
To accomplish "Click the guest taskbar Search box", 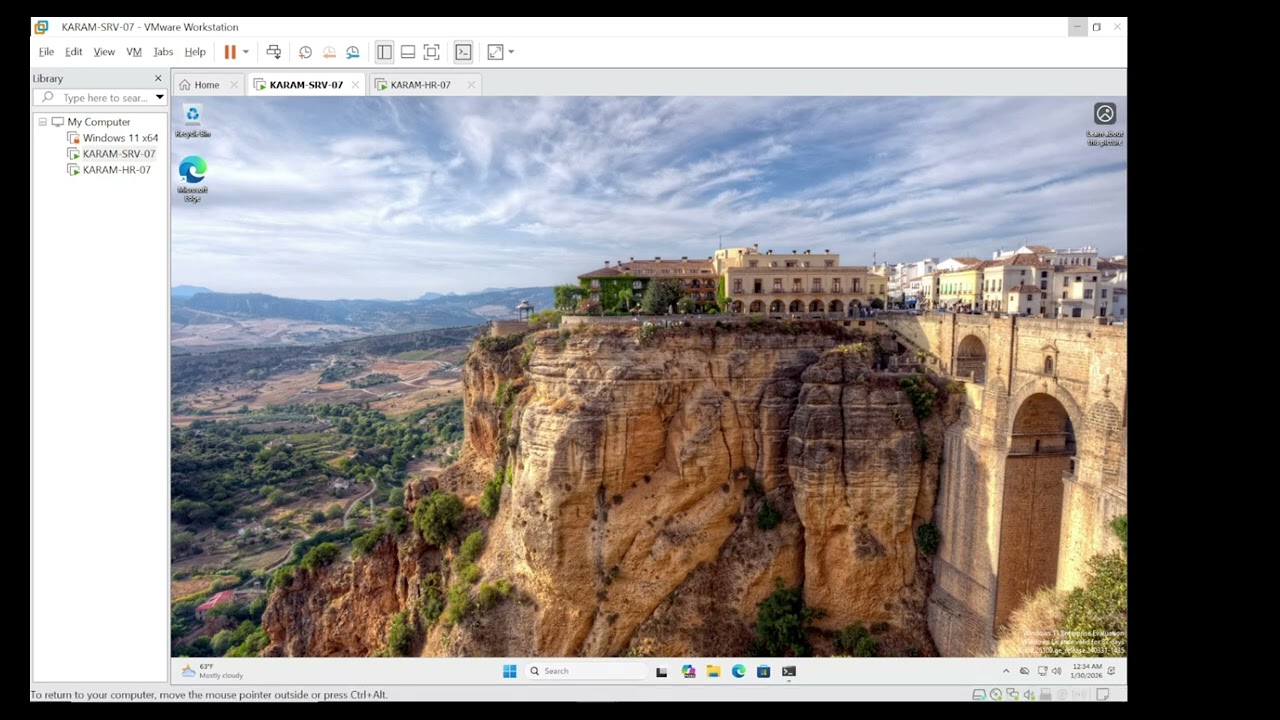I will click(x=586, y=671).
